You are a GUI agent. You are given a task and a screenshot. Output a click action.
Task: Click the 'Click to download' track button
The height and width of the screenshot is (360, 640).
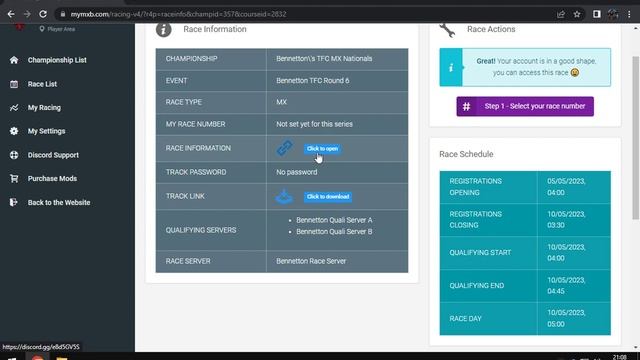pyautogui.click(x=328, y=197)
